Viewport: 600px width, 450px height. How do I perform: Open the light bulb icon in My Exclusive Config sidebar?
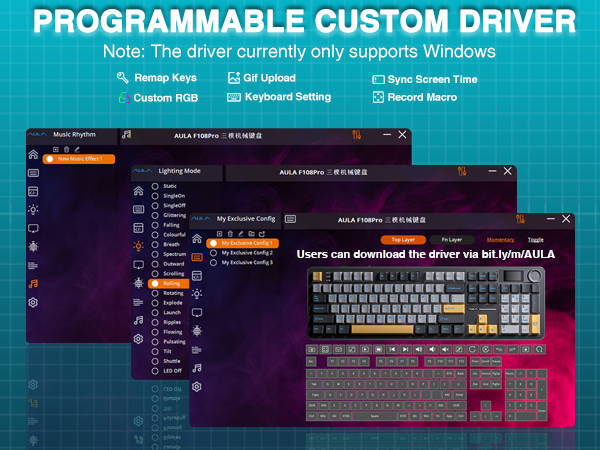pos(197,294)
